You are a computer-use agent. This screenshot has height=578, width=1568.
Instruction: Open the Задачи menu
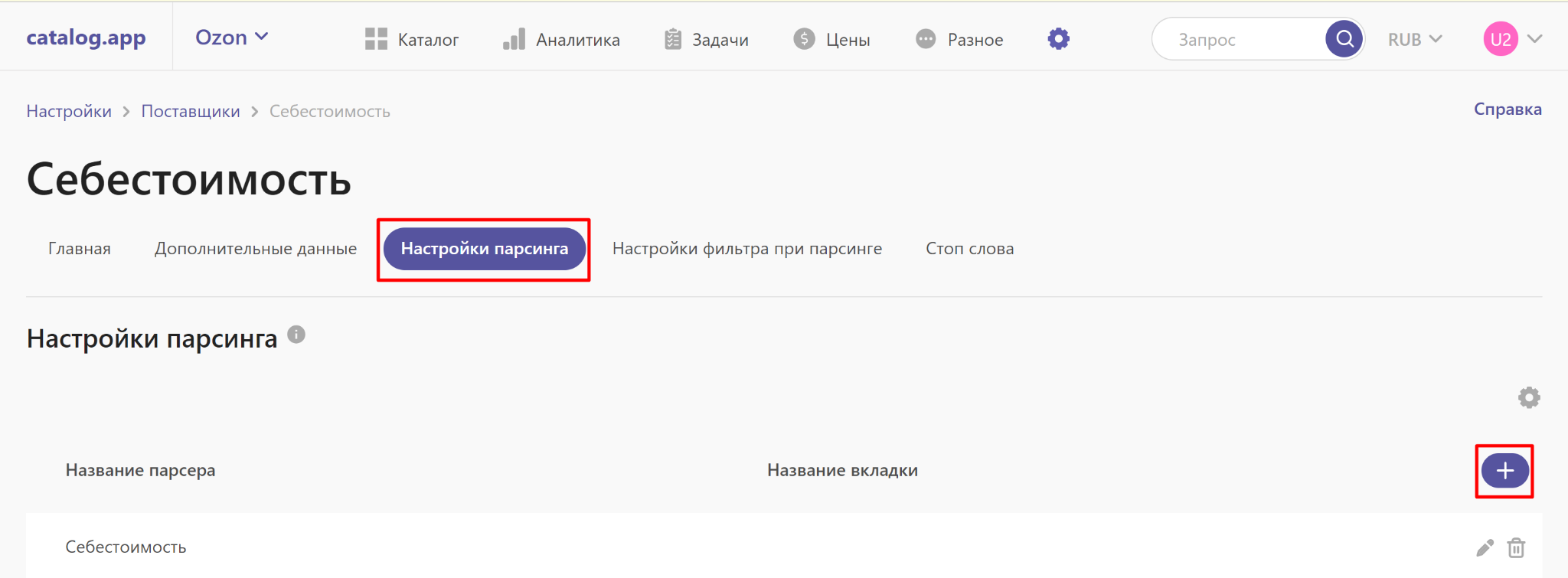pos(706,39)
